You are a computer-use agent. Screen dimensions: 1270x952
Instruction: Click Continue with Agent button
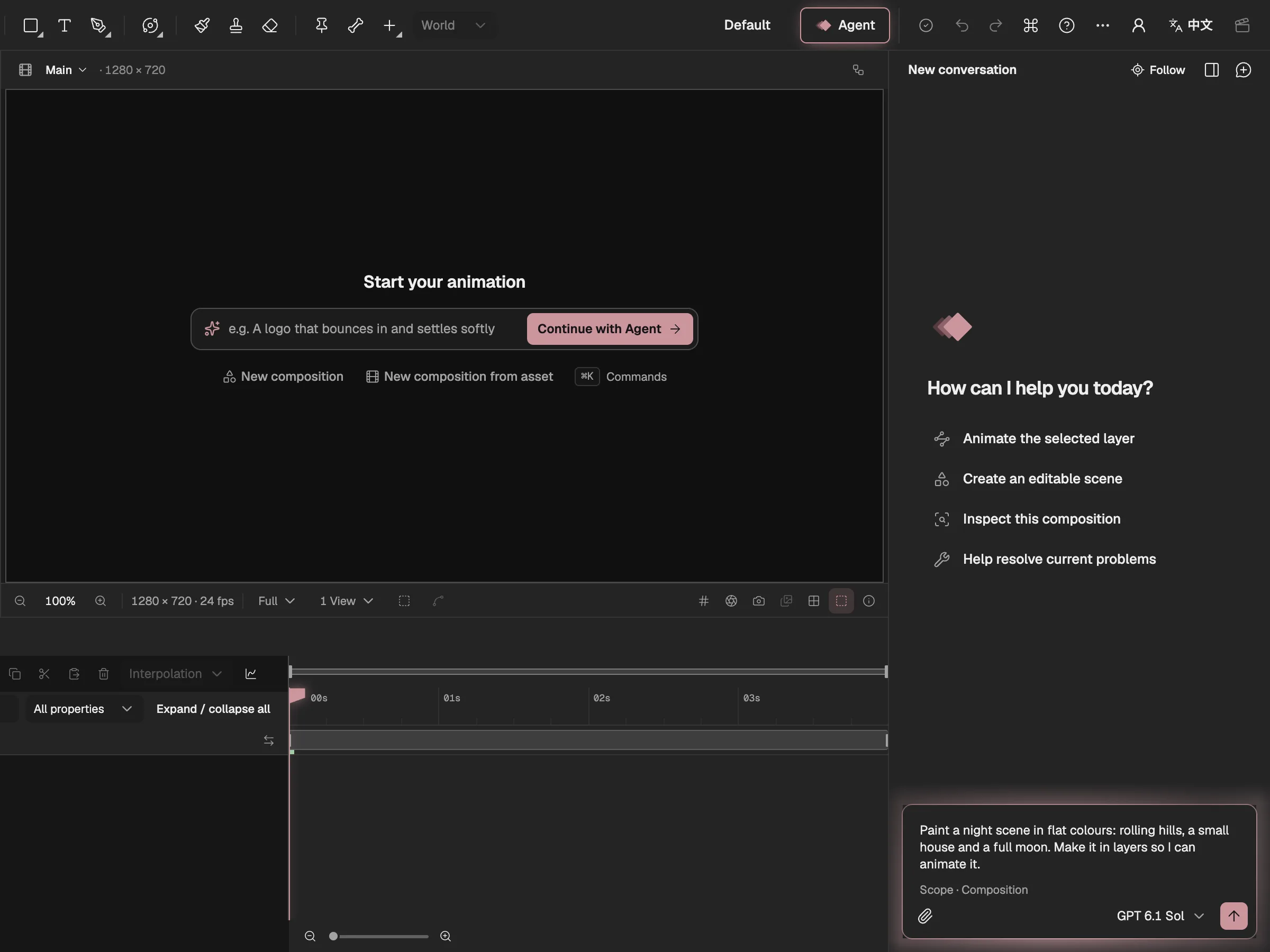[x=609, y=329]
